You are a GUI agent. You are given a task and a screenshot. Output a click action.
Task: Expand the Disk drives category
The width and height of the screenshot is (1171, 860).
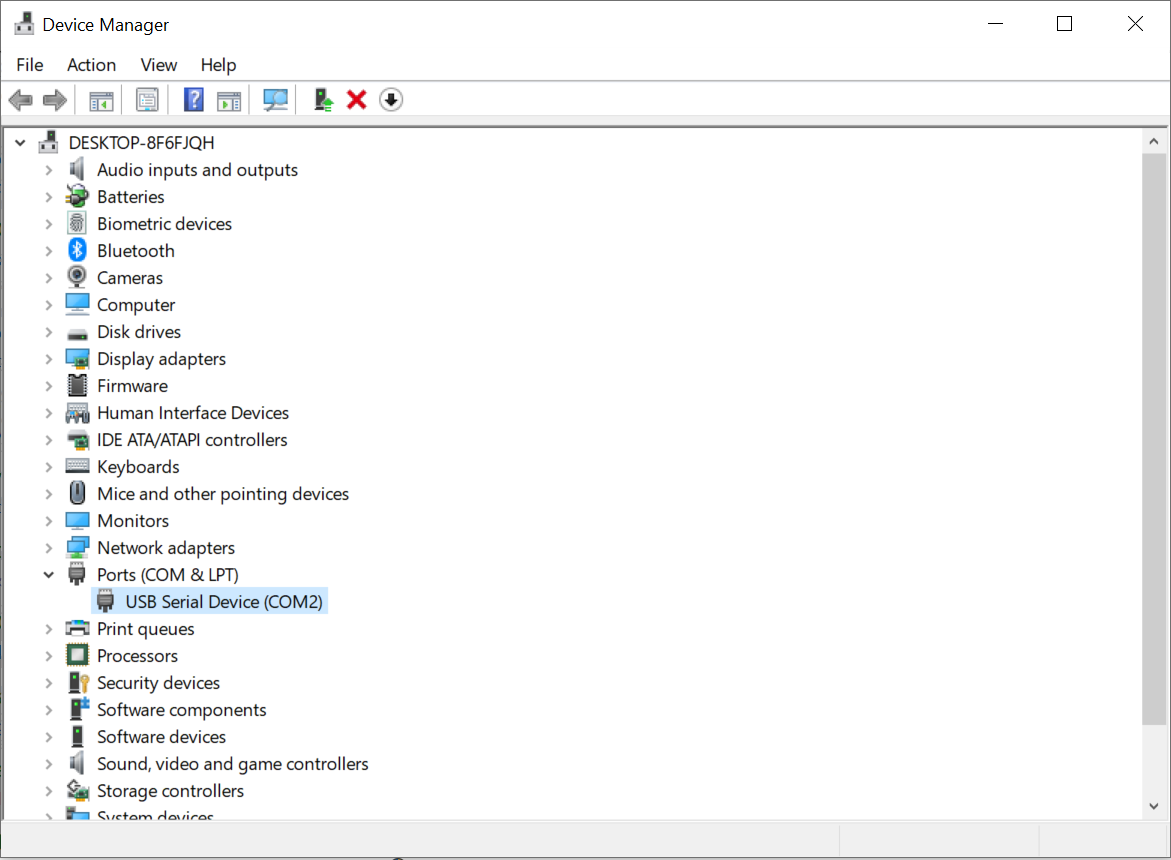(x=49, y=331)
